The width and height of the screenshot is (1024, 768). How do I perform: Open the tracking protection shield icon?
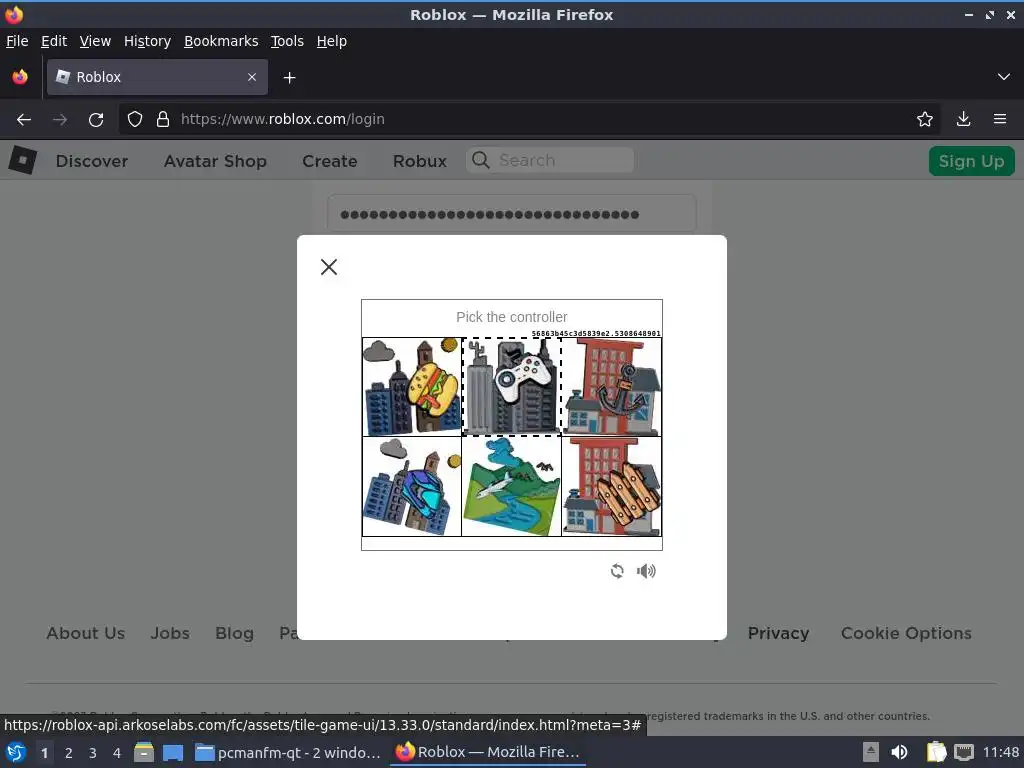point(135,120)
